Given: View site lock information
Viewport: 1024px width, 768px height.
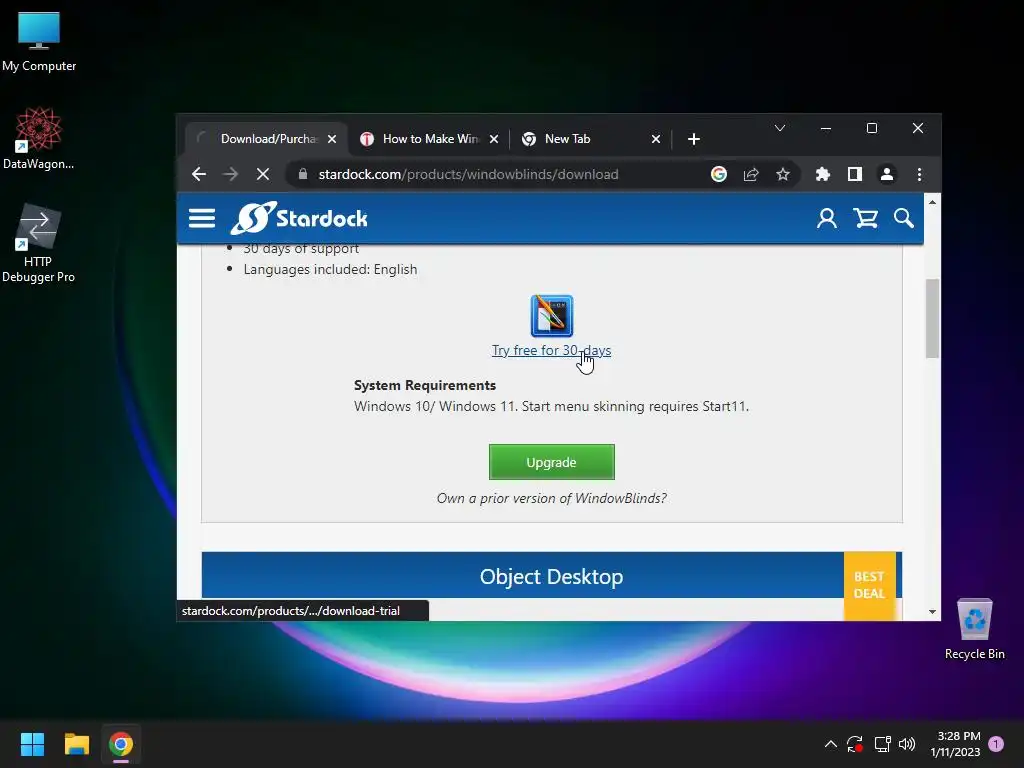Looking at the screenshot, I should [302, 174].
